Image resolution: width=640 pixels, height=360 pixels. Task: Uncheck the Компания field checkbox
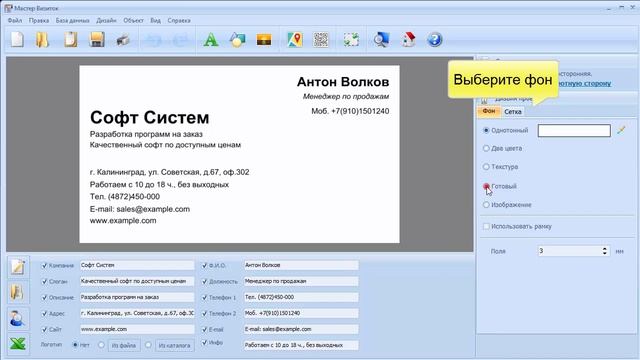point(44,265)
